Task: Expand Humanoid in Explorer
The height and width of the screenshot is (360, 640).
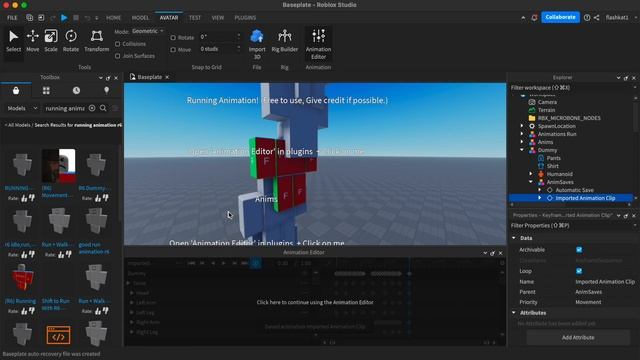Action: tap(531, 174)
